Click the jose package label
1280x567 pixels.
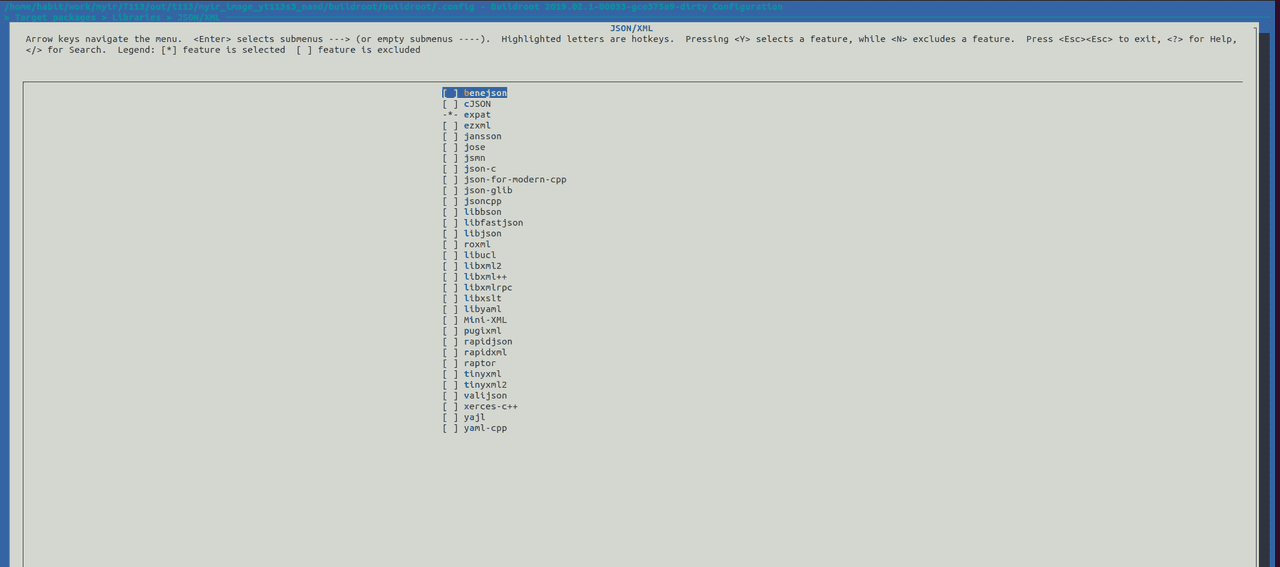(x=474, y=147)
